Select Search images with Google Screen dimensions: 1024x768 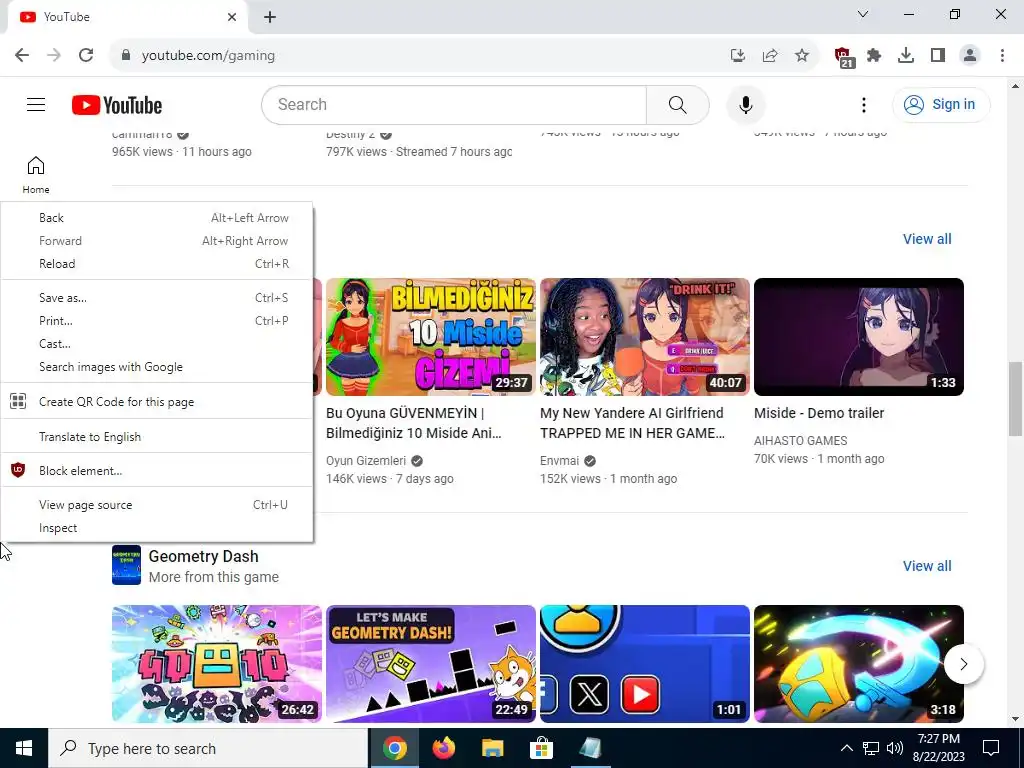[157, 367]
